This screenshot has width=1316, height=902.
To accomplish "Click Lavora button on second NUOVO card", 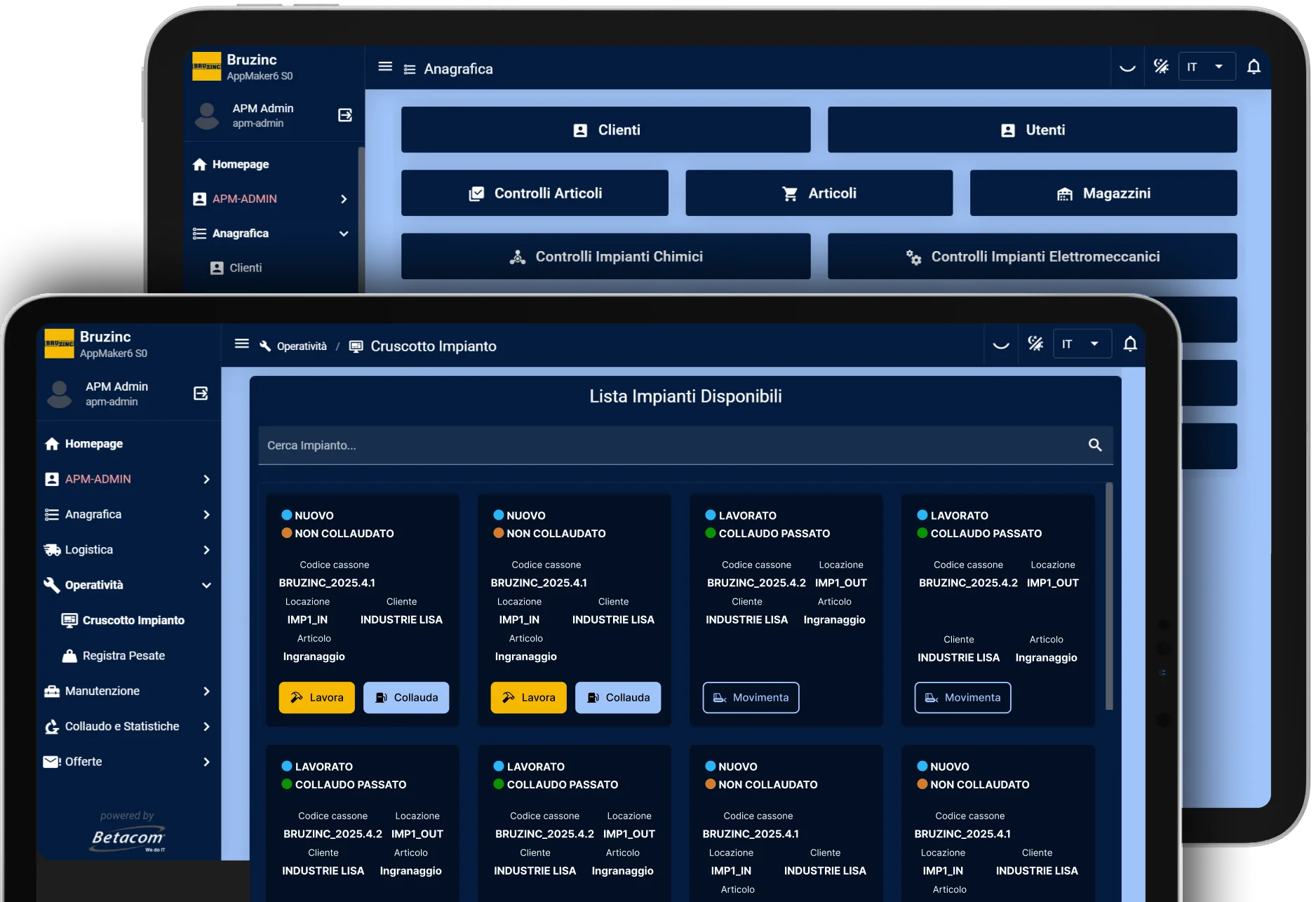I will click(528, 698).
